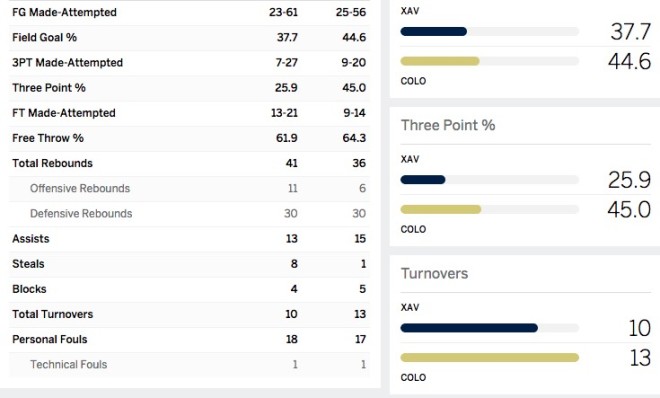Click the Three Point % card heading
Image resolution: width=660 pixels, height=398 pixels.
pos(448,125)
